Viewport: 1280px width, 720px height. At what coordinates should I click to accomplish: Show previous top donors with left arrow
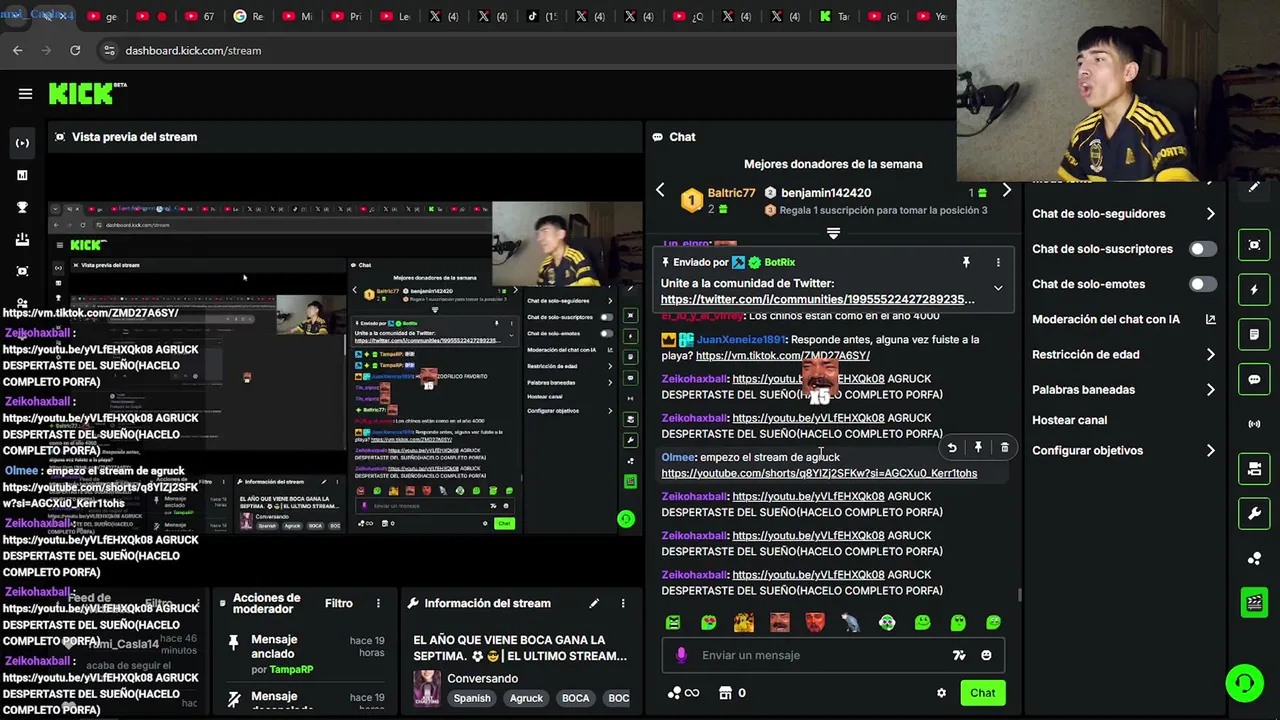[660, 191]
